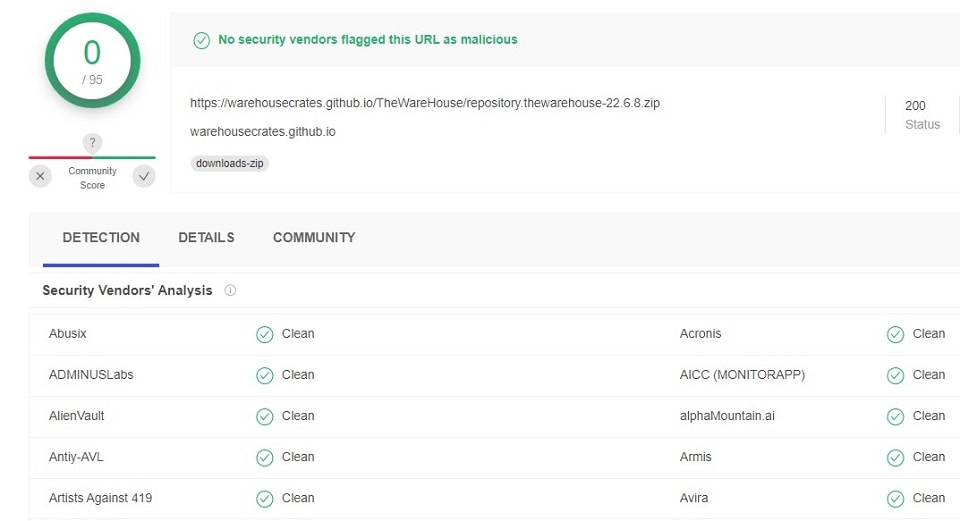Screen dimensions: 960x521
Task: Click the ADMINUSLabs vendor name
Action: click(91, 375)
